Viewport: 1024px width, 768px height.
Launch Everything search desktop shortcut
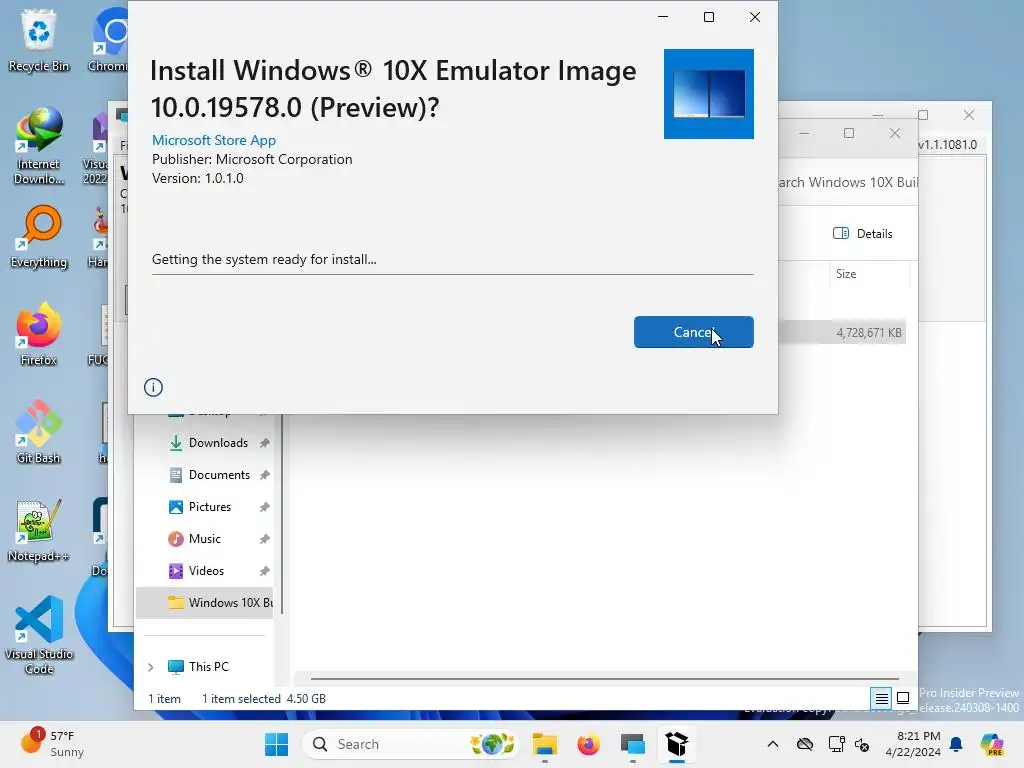(39, 236)
